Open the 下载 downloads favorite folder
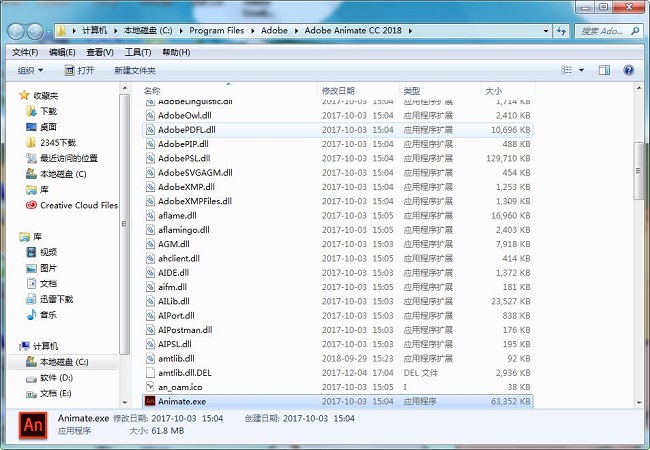The height and width of the screenshot is (450, 650). 48,111
